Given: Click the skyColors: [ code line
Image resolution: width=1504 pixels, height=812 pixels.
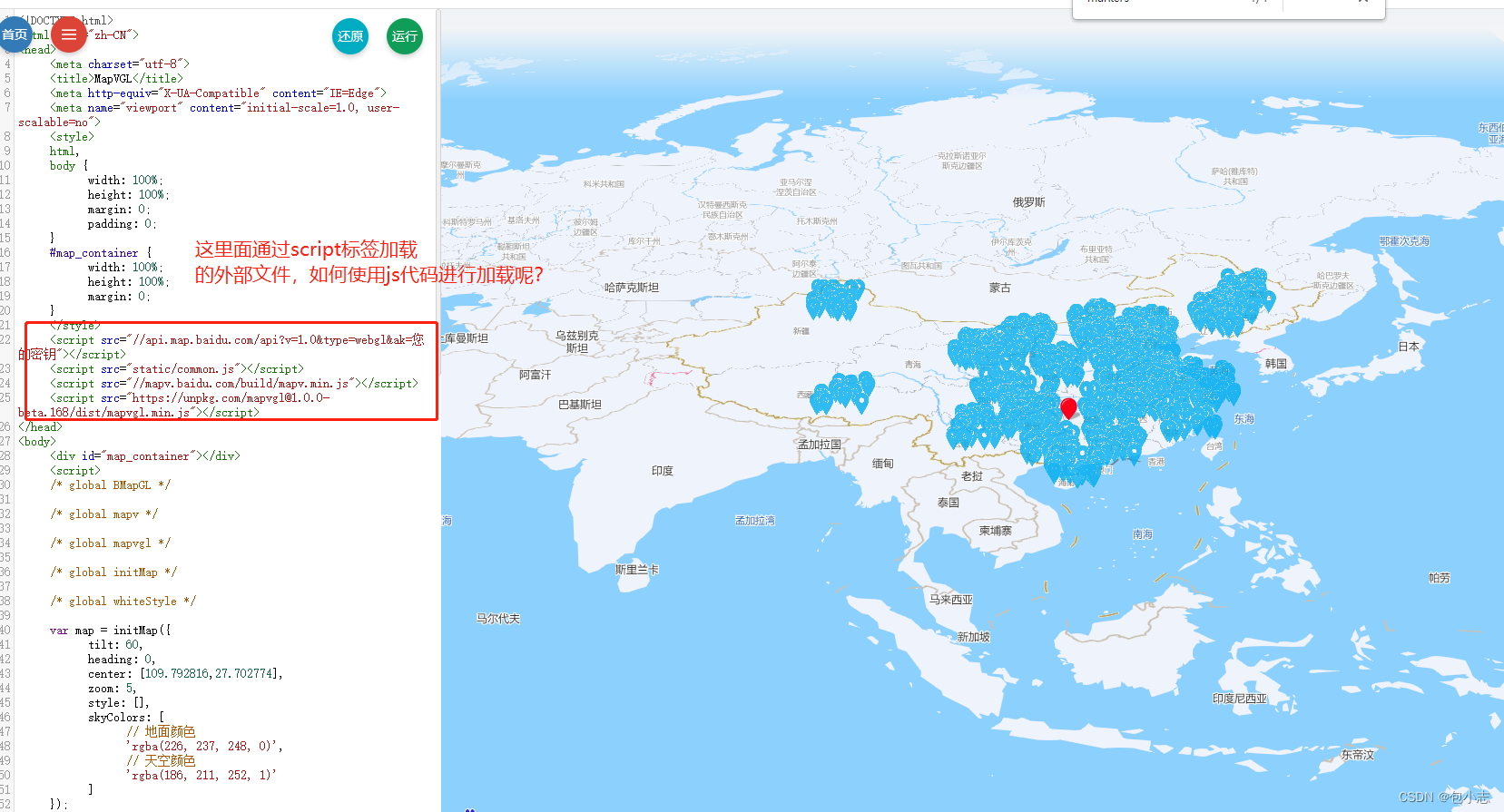Looking at the screenshot, I should pos(126,718).
